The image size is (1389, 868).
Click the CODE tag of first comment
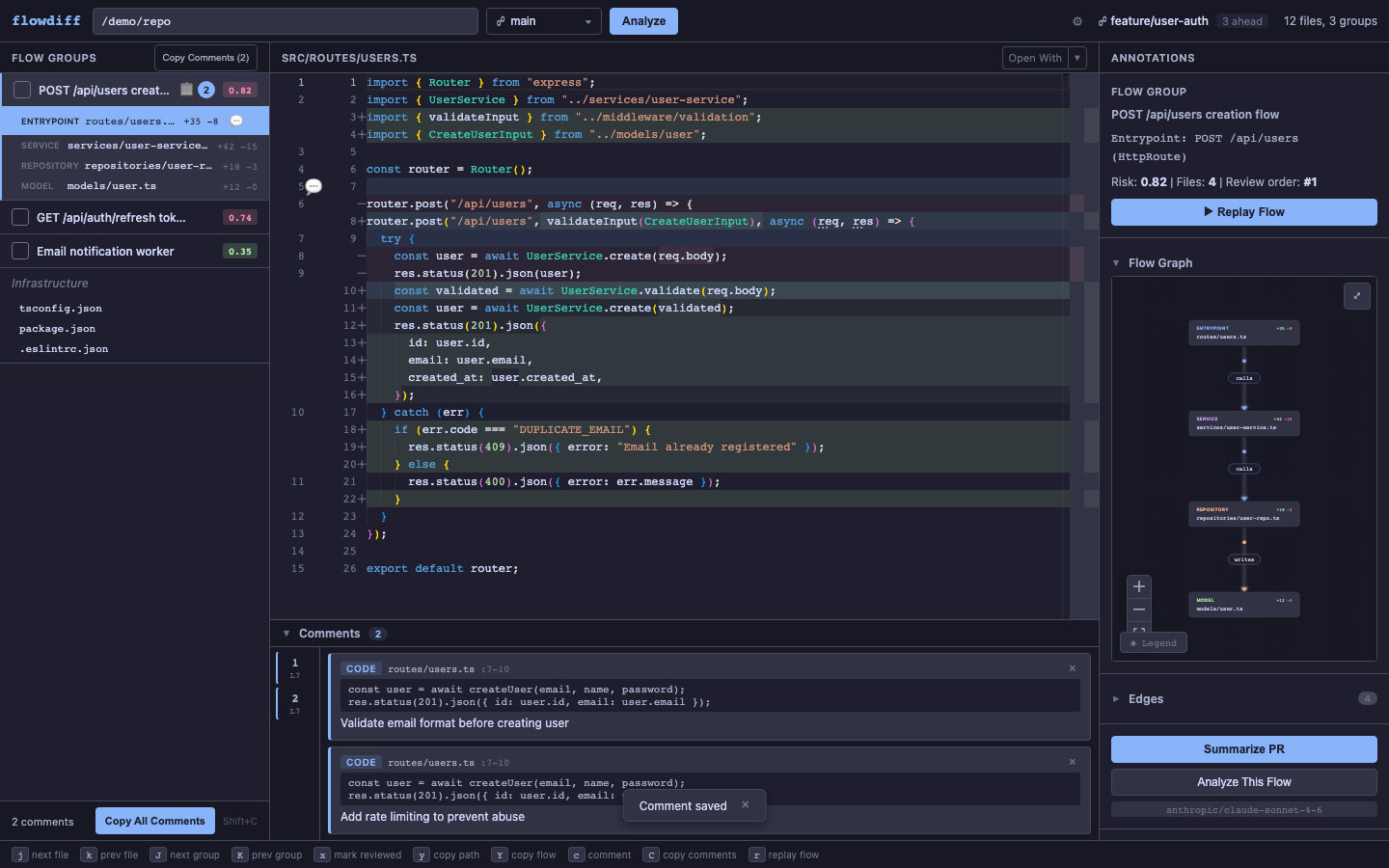(361, 668)
